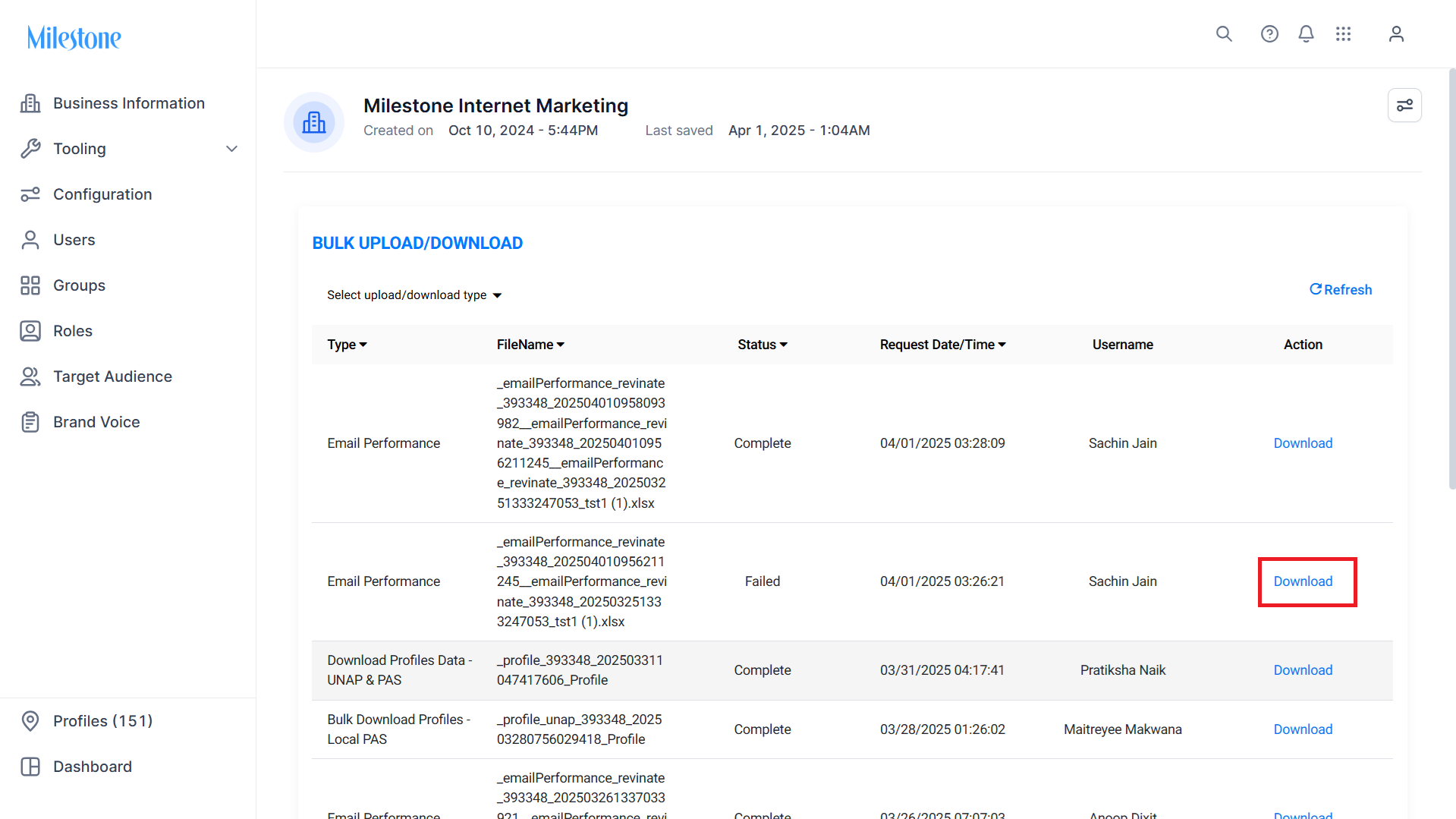Click the Groups grid icon
1456x819 pixels.
[x=30, y=285]
